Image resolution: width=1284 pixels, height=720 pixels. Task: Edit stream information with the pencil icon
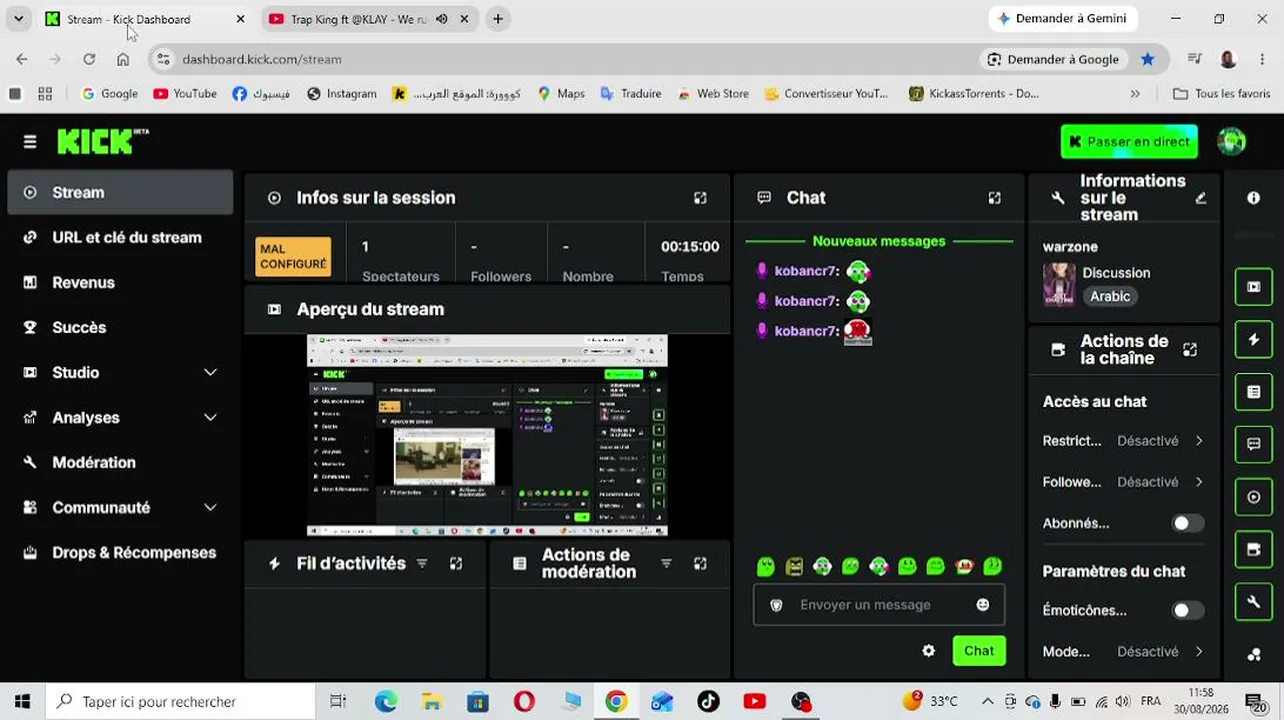(1201, 198)
